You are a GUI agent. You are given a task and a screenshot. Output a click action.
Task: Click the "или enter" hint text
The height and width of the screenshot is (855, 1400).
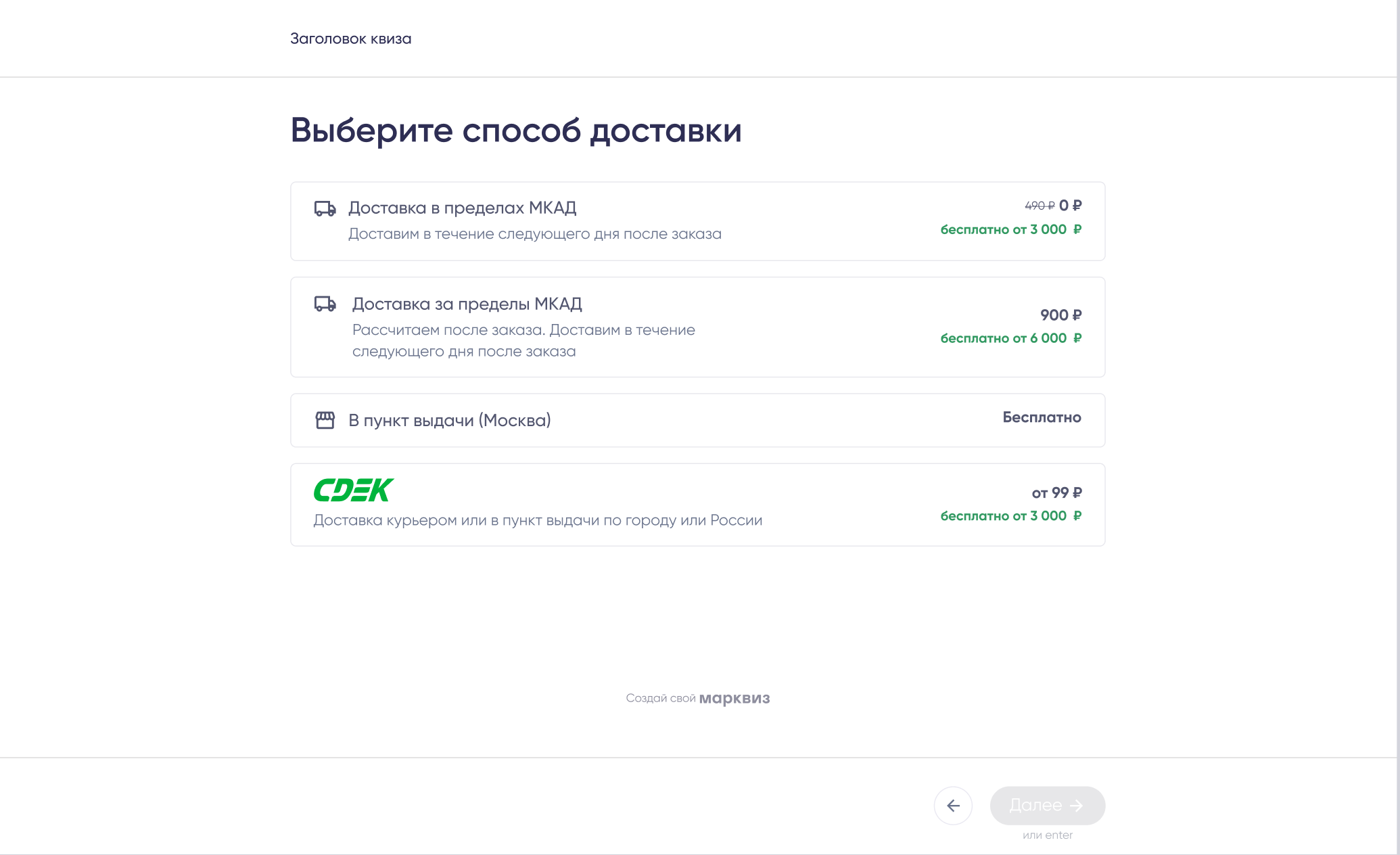[1047, 835]
